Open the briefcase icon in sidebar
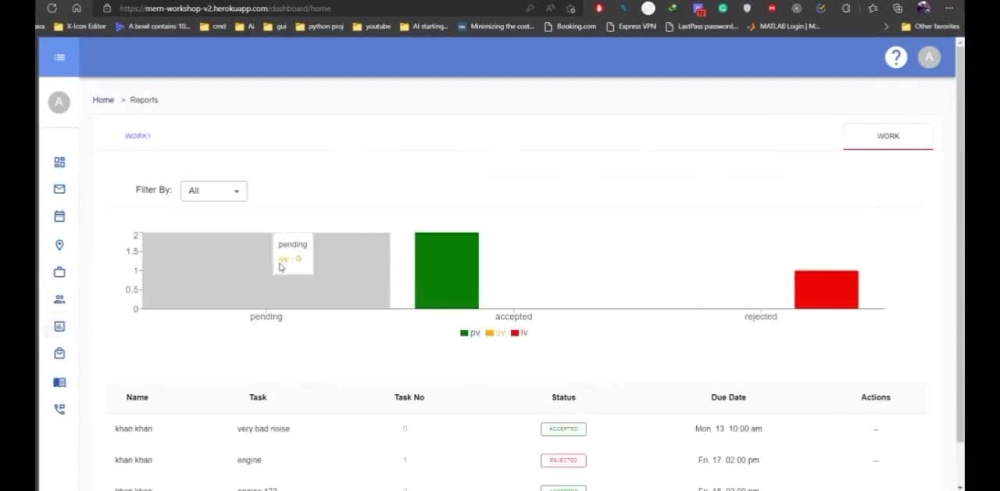The image size is (1000, 491). coord(59,272)
